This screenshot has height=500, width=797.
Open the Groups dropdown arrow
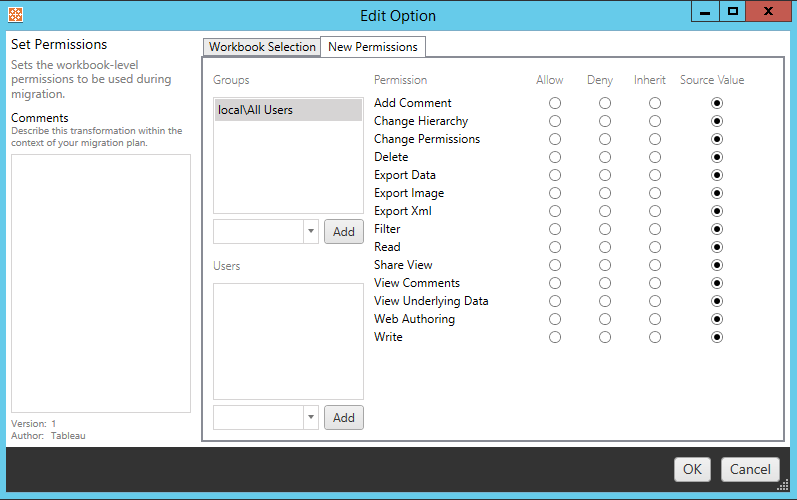point(310,232)
